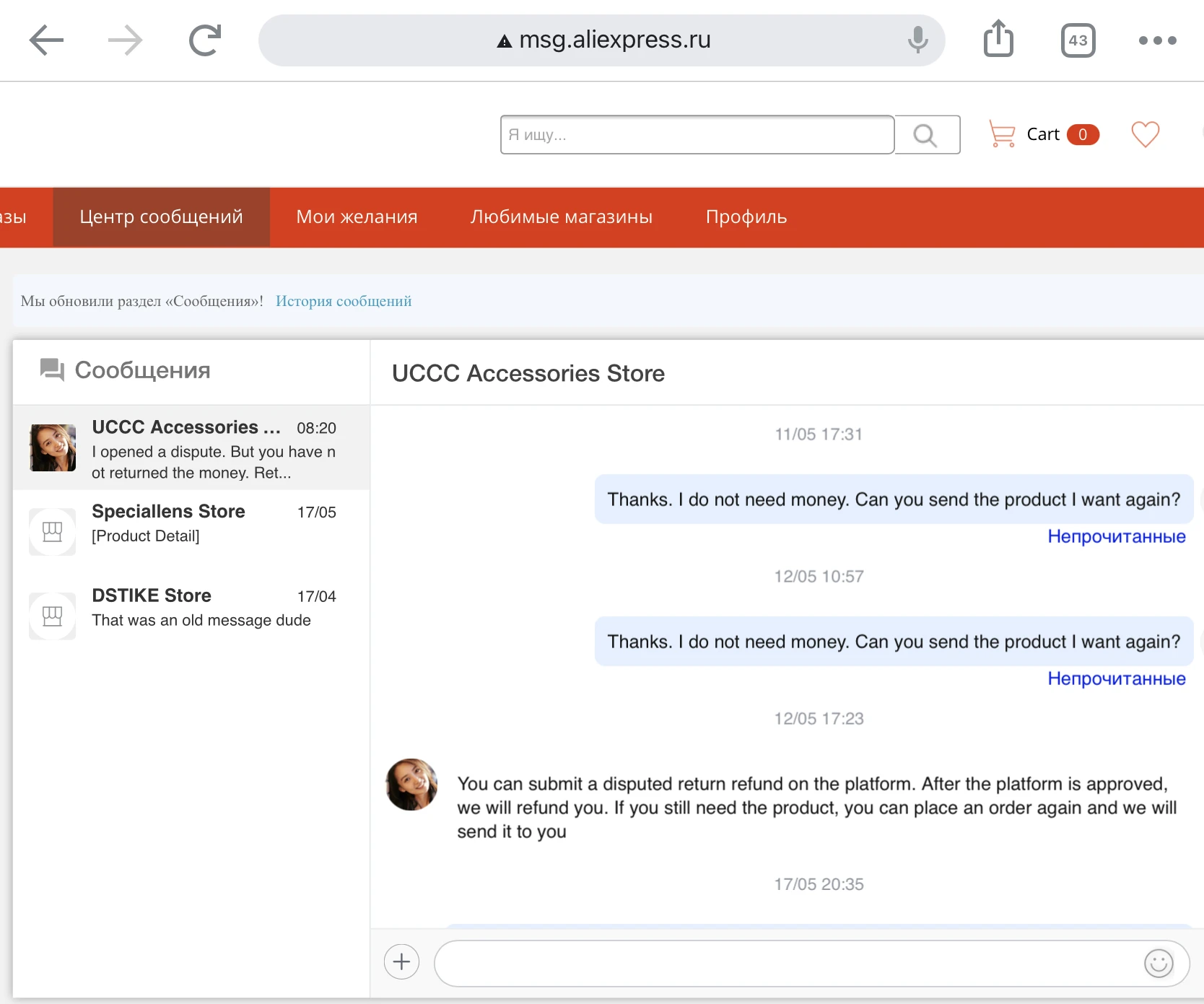Open the Любимые магазины tab
The width and height of the screenshot is (1204, 1004).
561,217
